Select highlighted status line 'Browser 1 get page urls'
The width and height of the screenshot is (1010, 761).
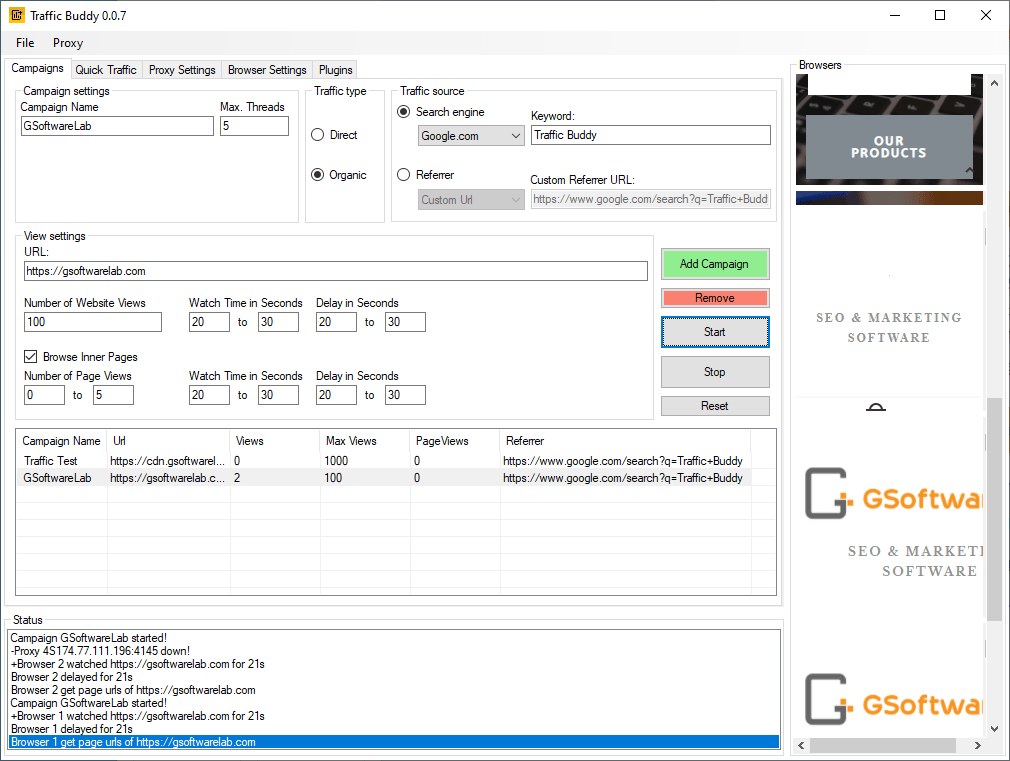click(x=394, y=742)
